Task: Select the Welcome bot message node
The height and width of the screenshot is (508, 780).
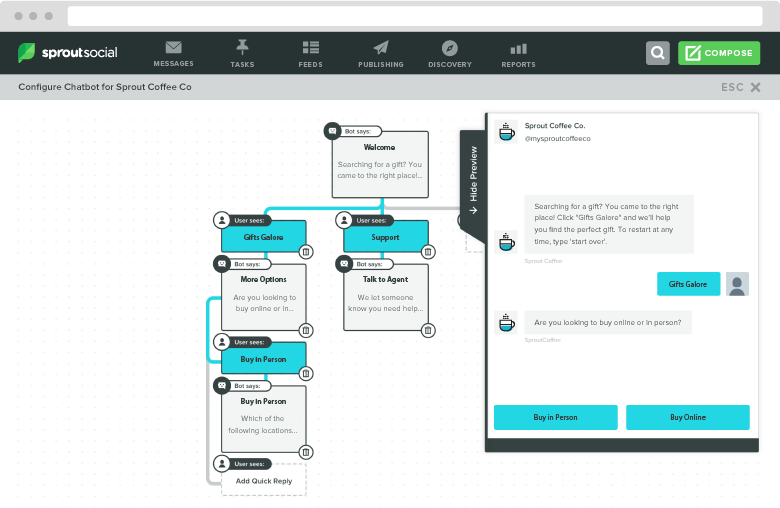Action: 380,164
